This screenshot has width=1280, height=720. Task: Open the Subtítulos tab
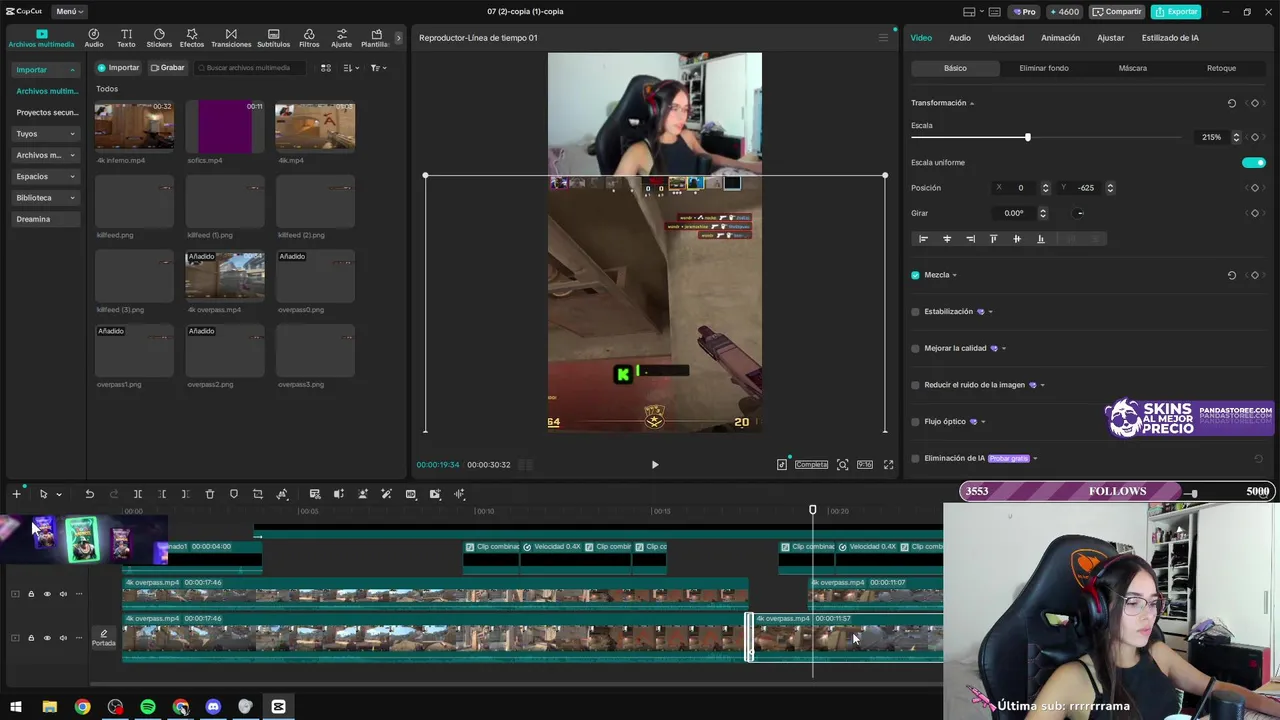(273, 38)
